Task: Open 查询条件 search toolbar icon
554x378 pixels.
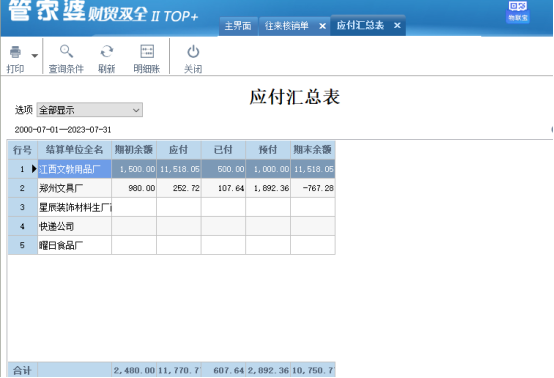Action: click(x=66, y=52)
